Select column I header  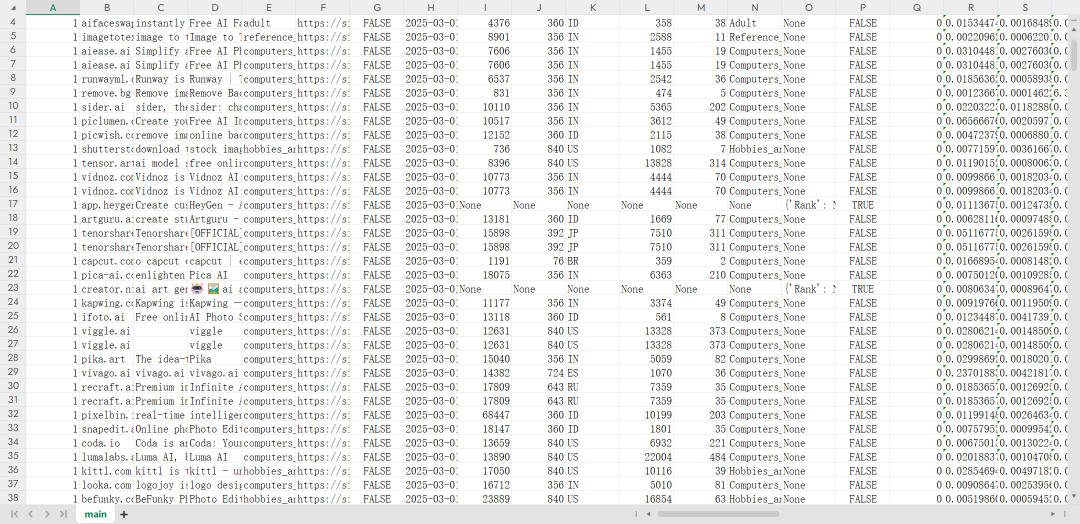485,8
